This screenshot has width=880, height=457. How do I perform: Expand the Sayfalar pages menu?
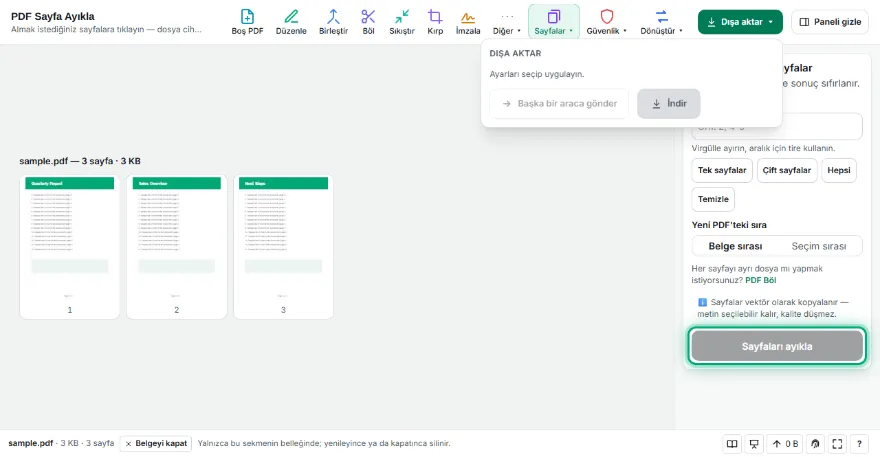click(x=553, y=22)
